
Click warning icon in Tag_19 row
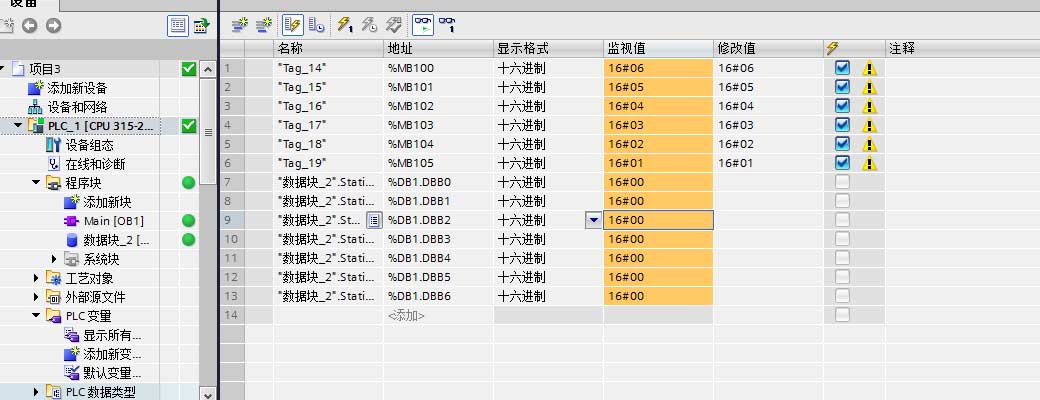(870, 163)
